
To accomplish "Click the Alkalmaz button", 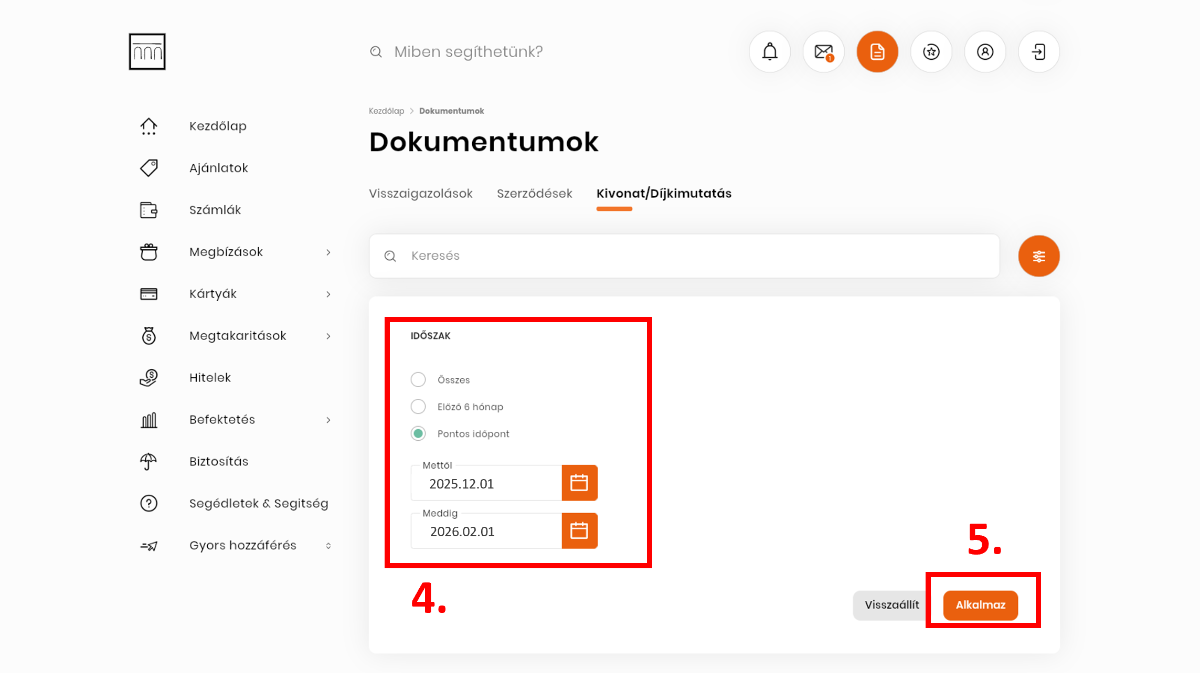I will 980,605.
